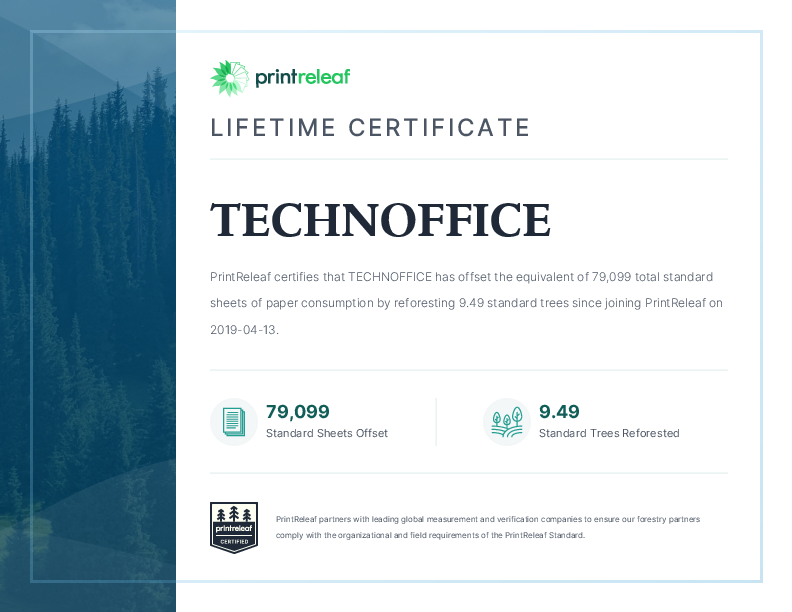Screen dimensions: 792x612
Task: Click the printreleaf wordmark beside the logo
Action: [302, 77]
